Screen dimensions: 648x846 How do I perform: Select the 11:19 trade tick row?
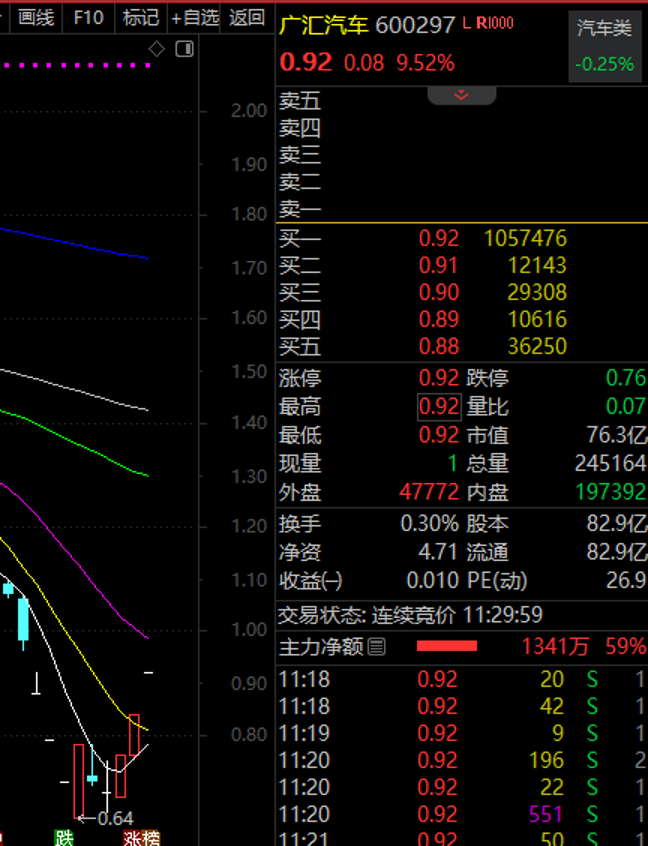[462, 733]
